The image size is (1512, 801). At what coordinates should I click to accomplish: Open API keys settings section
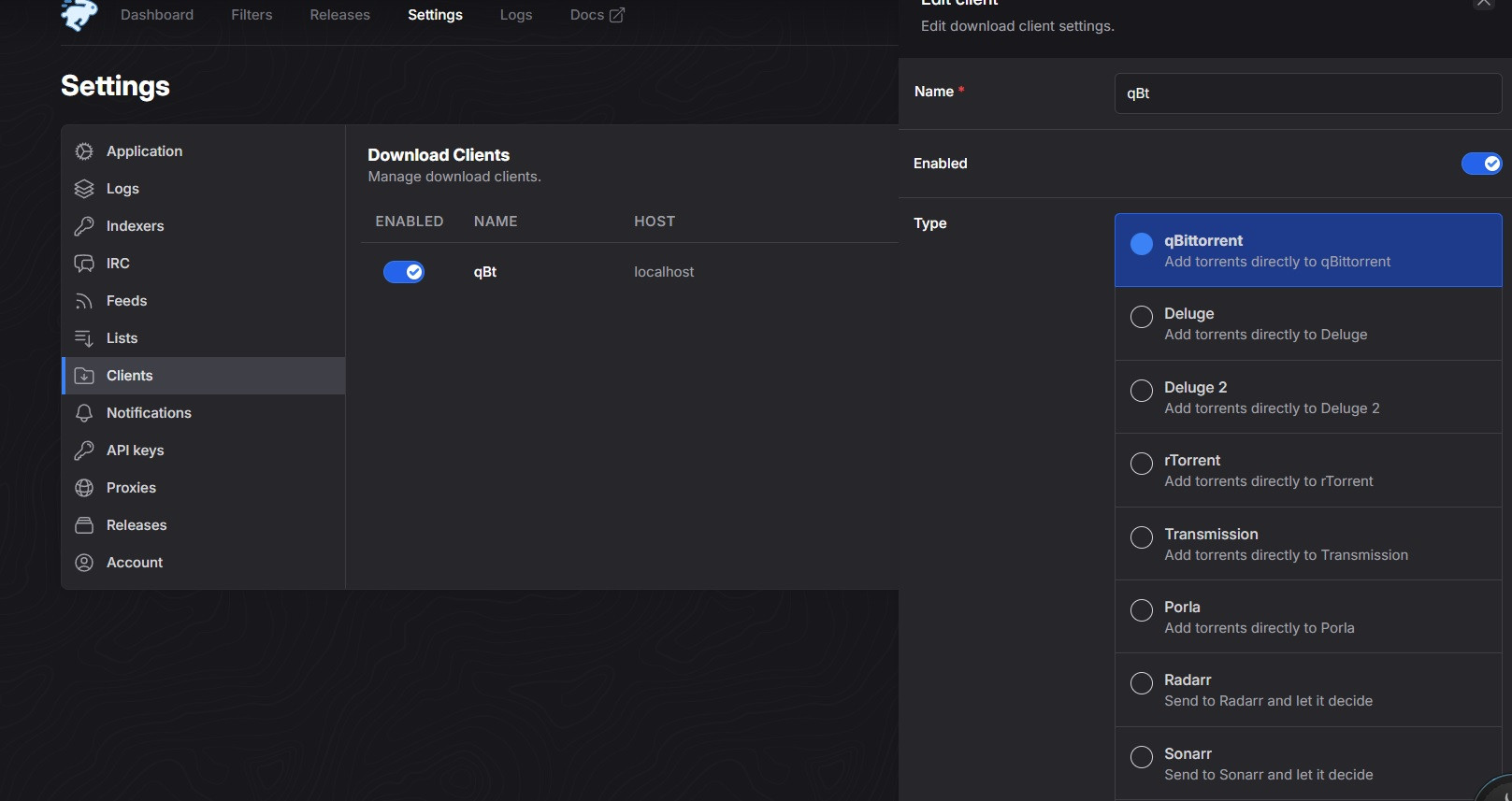point(204,451)
